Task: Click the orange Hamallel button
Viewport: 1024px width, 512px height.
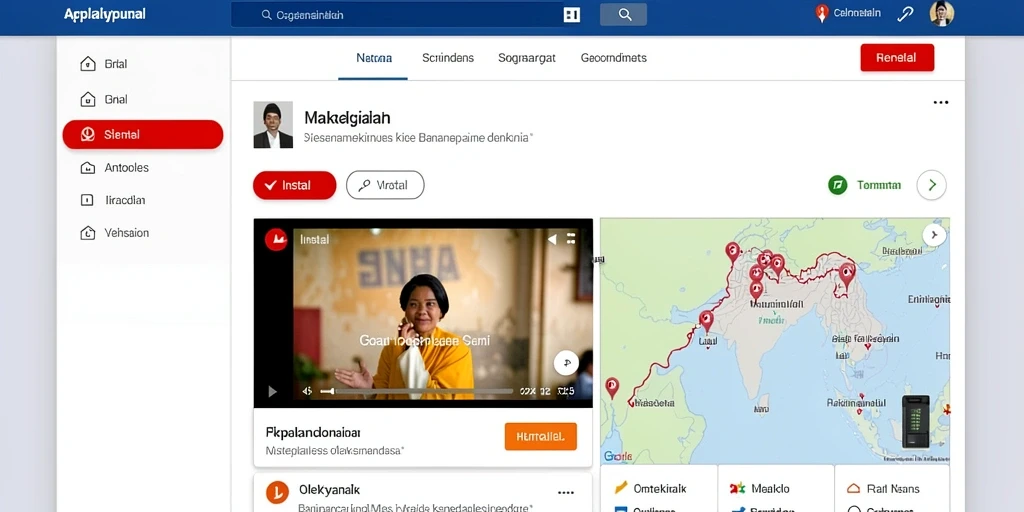Action: (x=541, y=436)
